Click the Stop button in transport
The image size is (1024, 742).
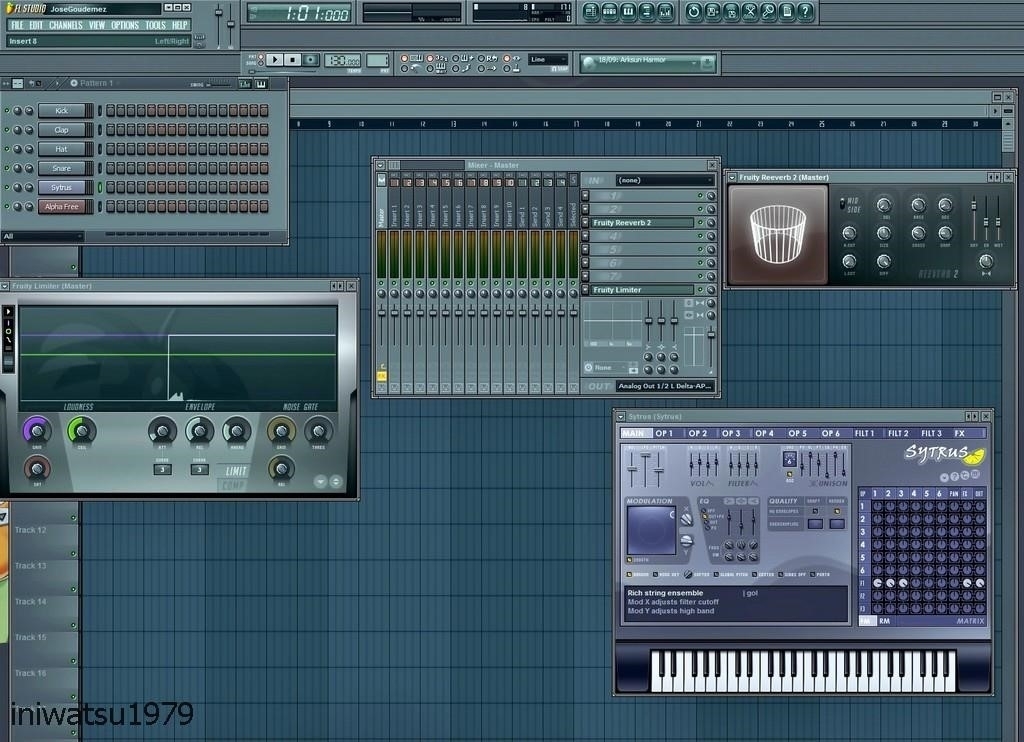tap(293, 60)
